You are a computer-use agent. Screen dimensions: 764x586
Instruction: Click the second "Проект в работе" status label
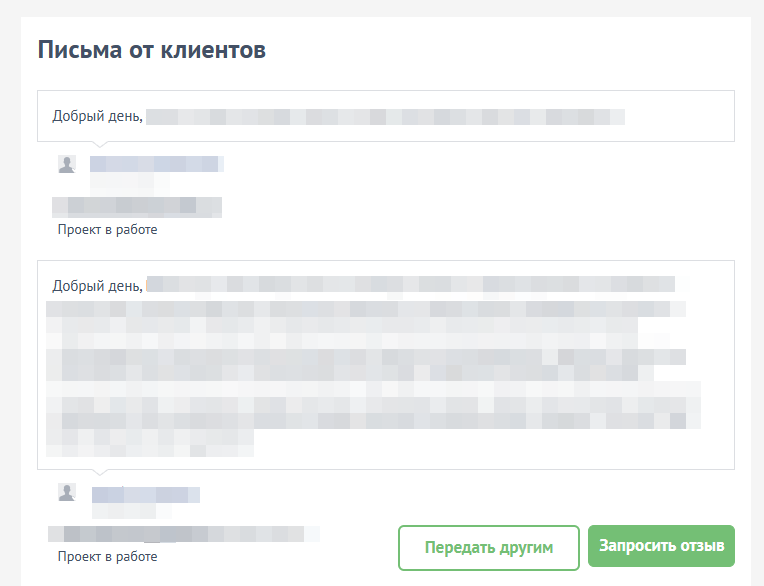pos(107,556)
